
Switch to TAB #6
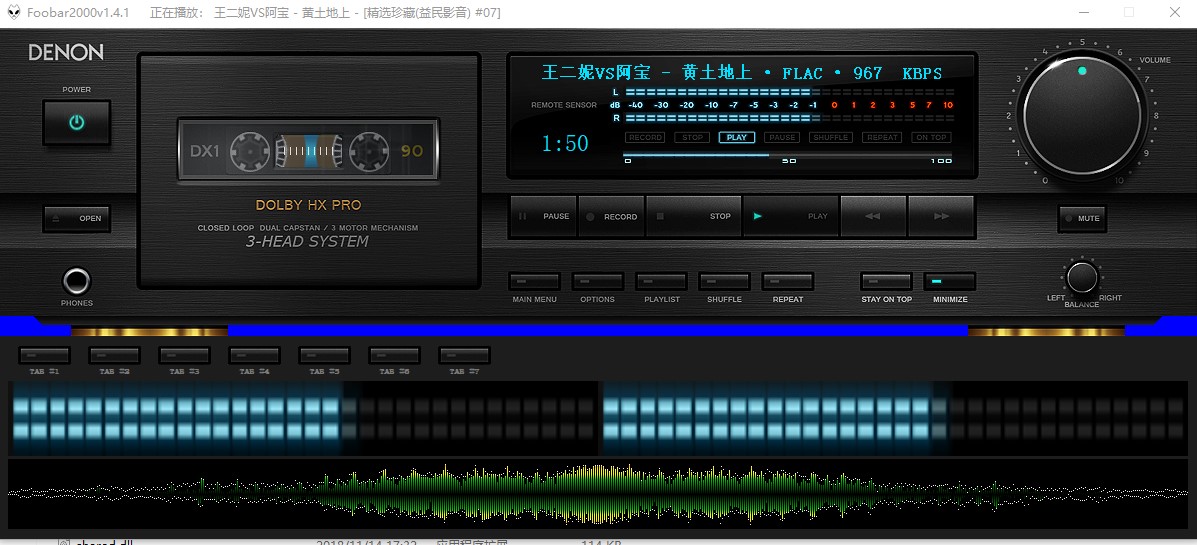point(395,356)
